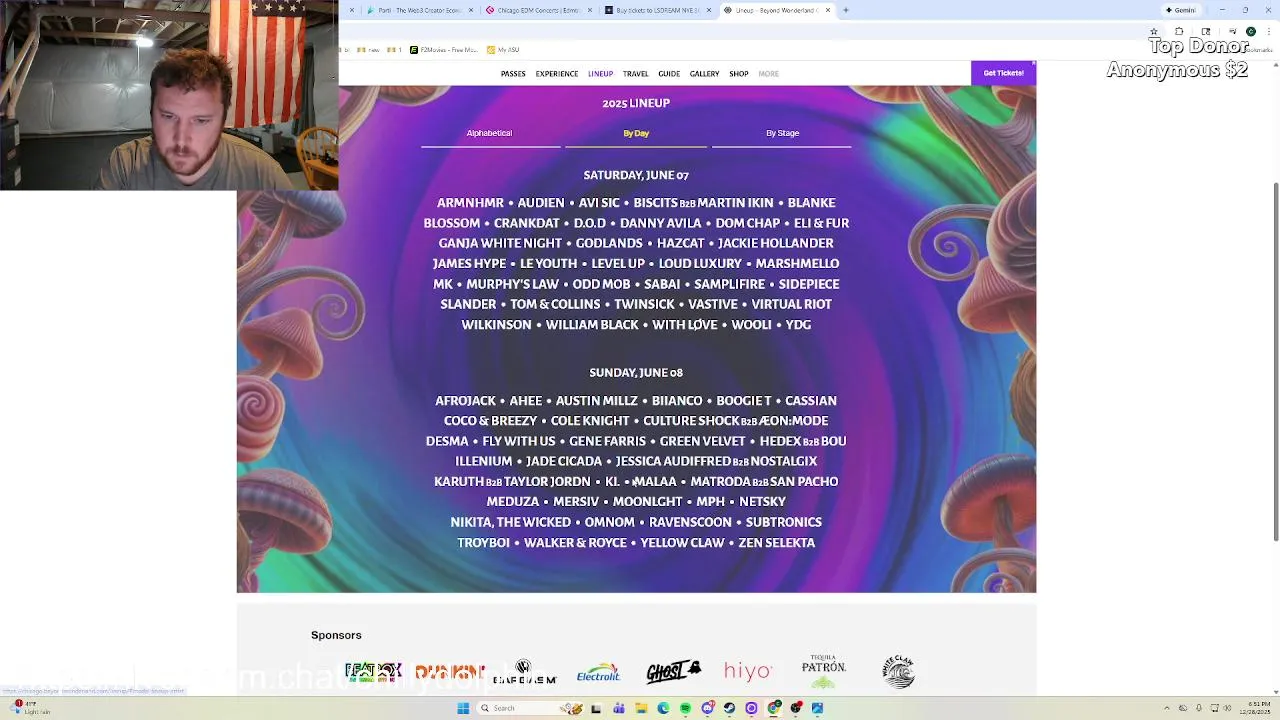
Task: Open the Dunkin' sponsor logo
Action: tap(450, 672)
